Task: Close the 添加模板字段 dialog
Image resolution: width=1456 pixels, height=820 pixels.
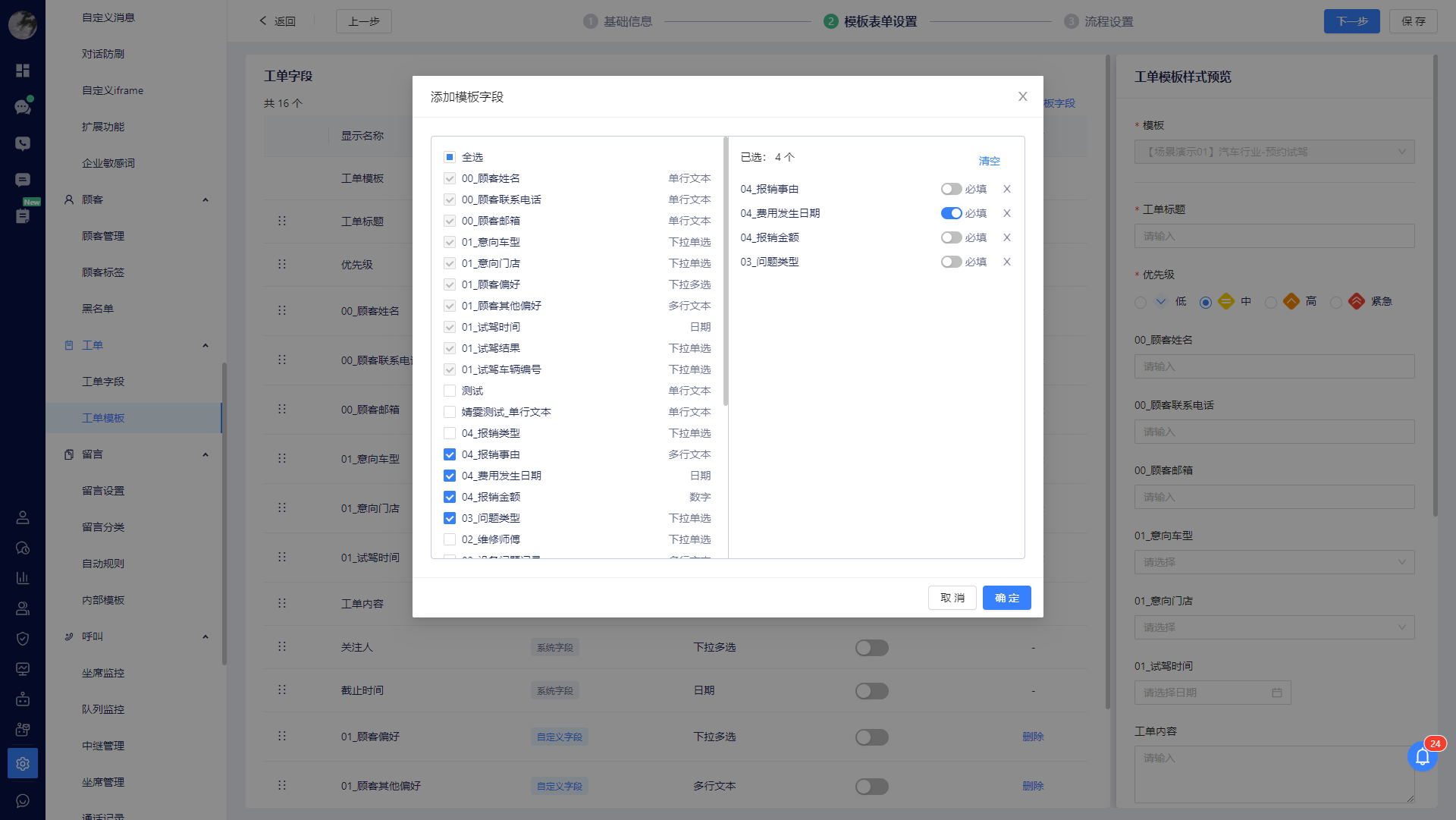Action: tap(1022, 96)
